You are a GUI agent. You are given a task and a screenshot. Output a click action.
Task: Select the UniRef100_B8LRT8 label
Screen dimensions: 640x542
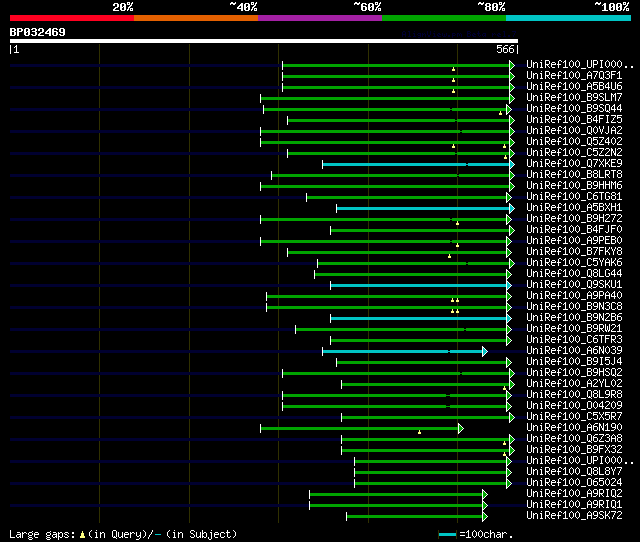pyautogui.click(x=574, y=175)
